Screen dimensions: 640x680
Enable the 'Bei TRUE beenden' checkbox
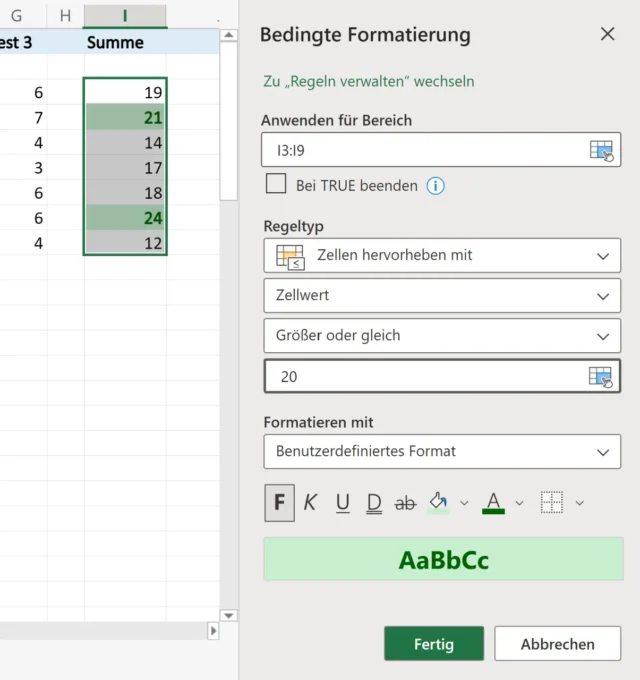coord(276,184)
